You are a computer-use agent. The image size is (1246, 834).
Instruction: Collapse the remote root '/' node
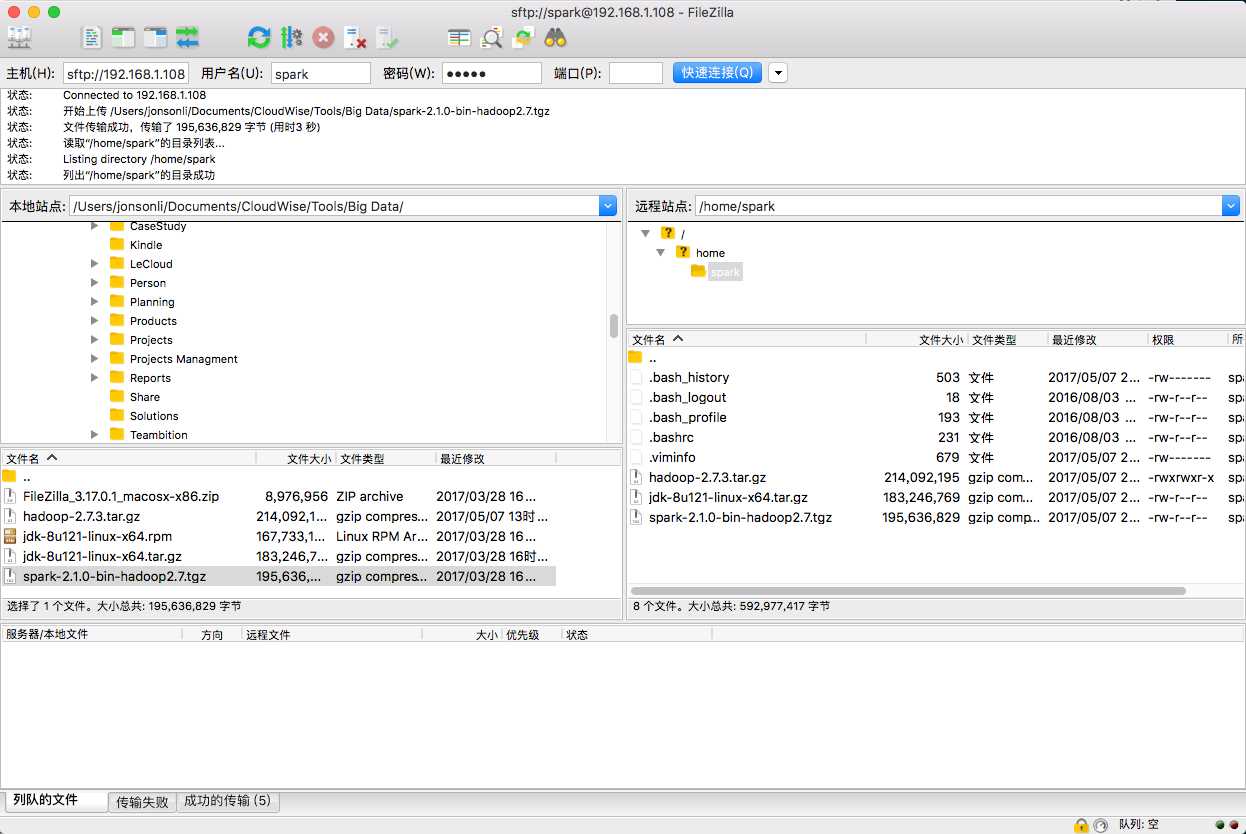point(646,233)
